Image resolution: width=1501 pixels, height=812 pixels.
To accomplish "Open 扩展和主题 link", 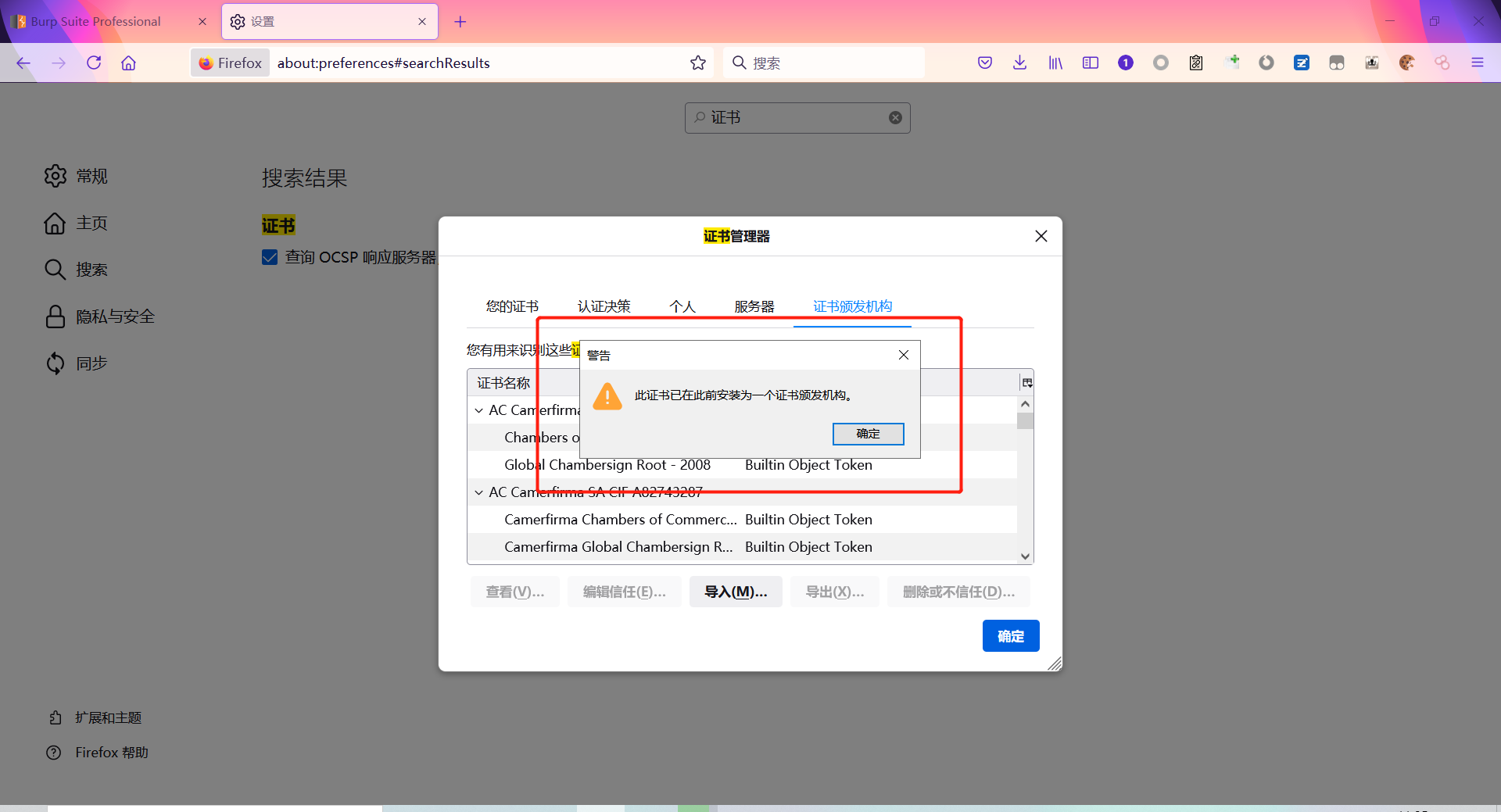I will (x=95, y=717).
